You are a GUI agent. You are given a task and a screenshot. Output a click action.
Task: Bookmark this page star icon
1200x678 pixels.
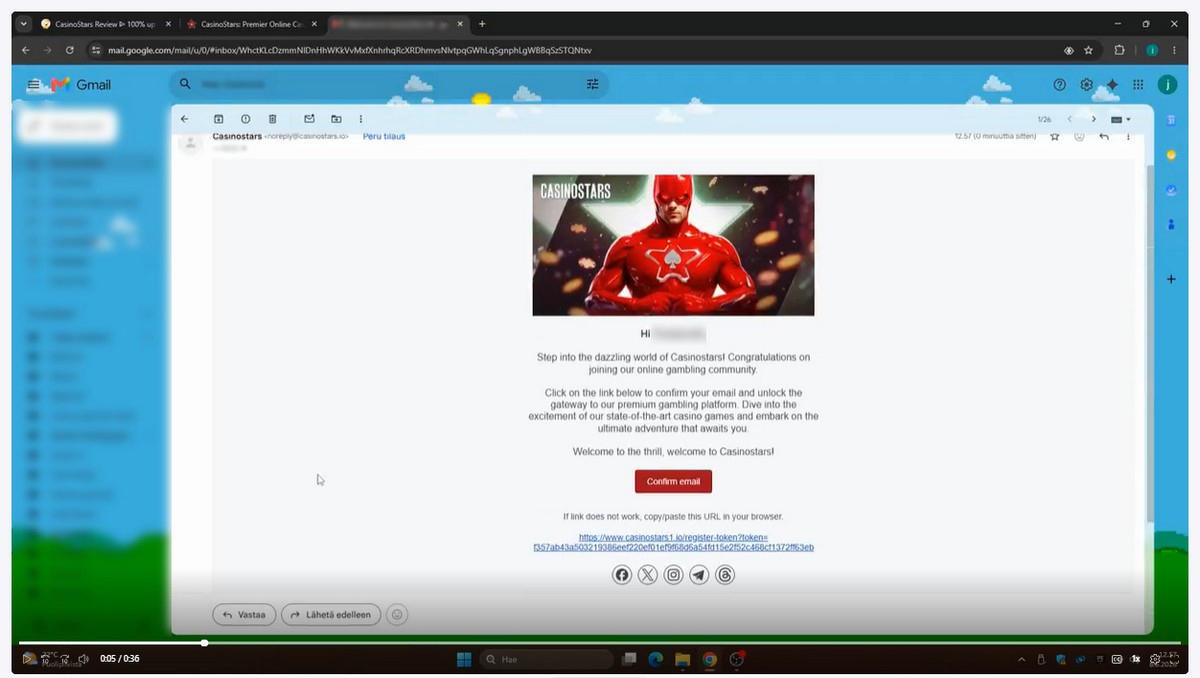coord(1088,49)
